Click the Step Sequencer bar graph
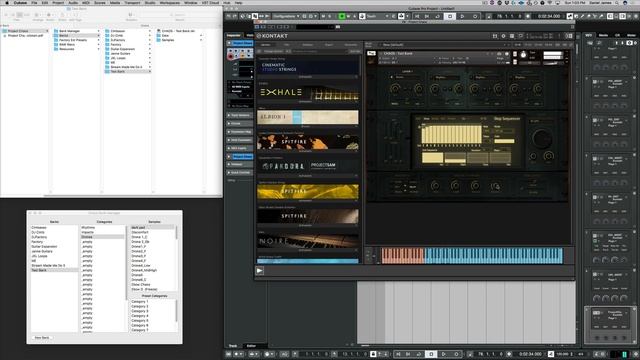The height and width of the screenshot is (360, 640). pos(451,134)
